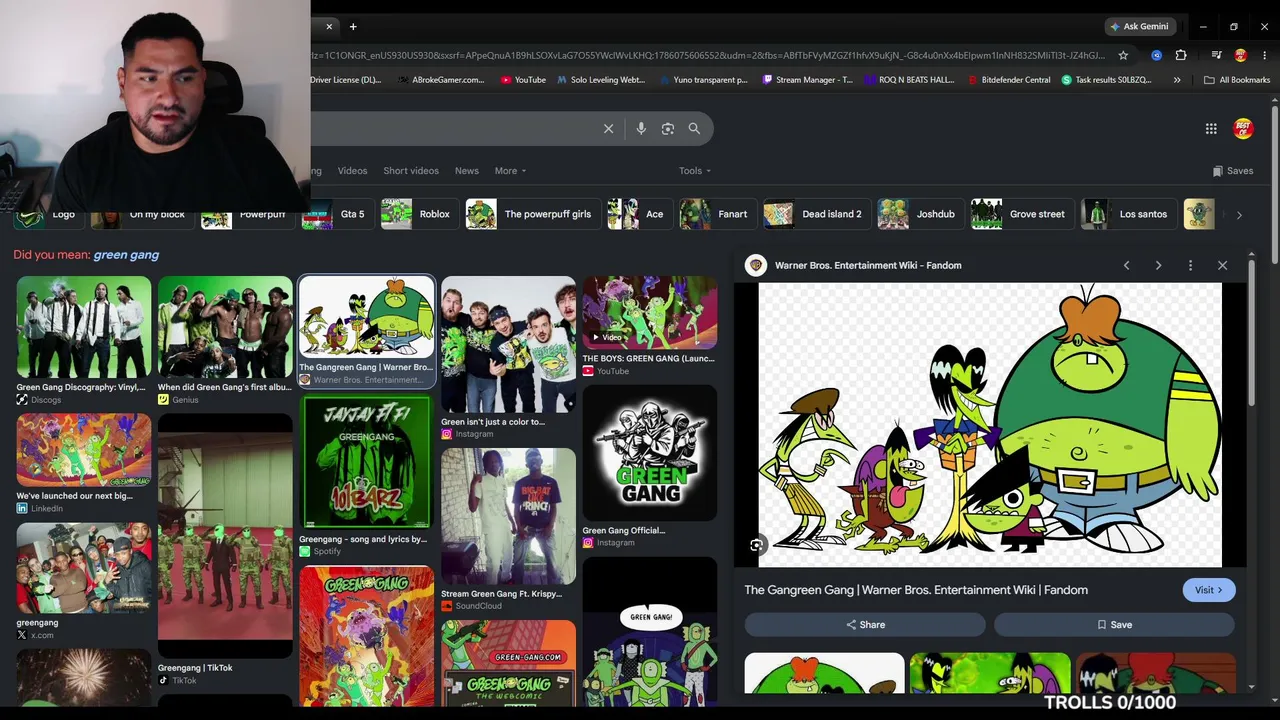Bookmark this page with the star icon
Screen dimensions: 1280x720
[x=1123, y=55]
